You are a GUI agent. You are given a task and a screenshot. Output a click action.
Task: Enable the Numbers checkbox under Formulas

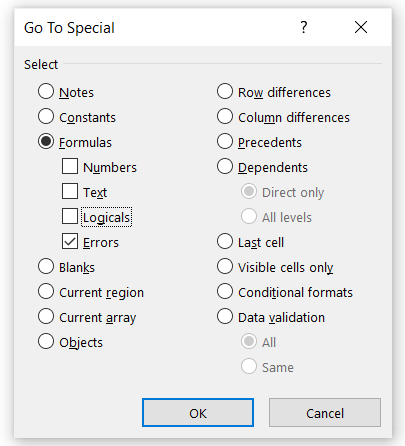(x=70, y=166)
